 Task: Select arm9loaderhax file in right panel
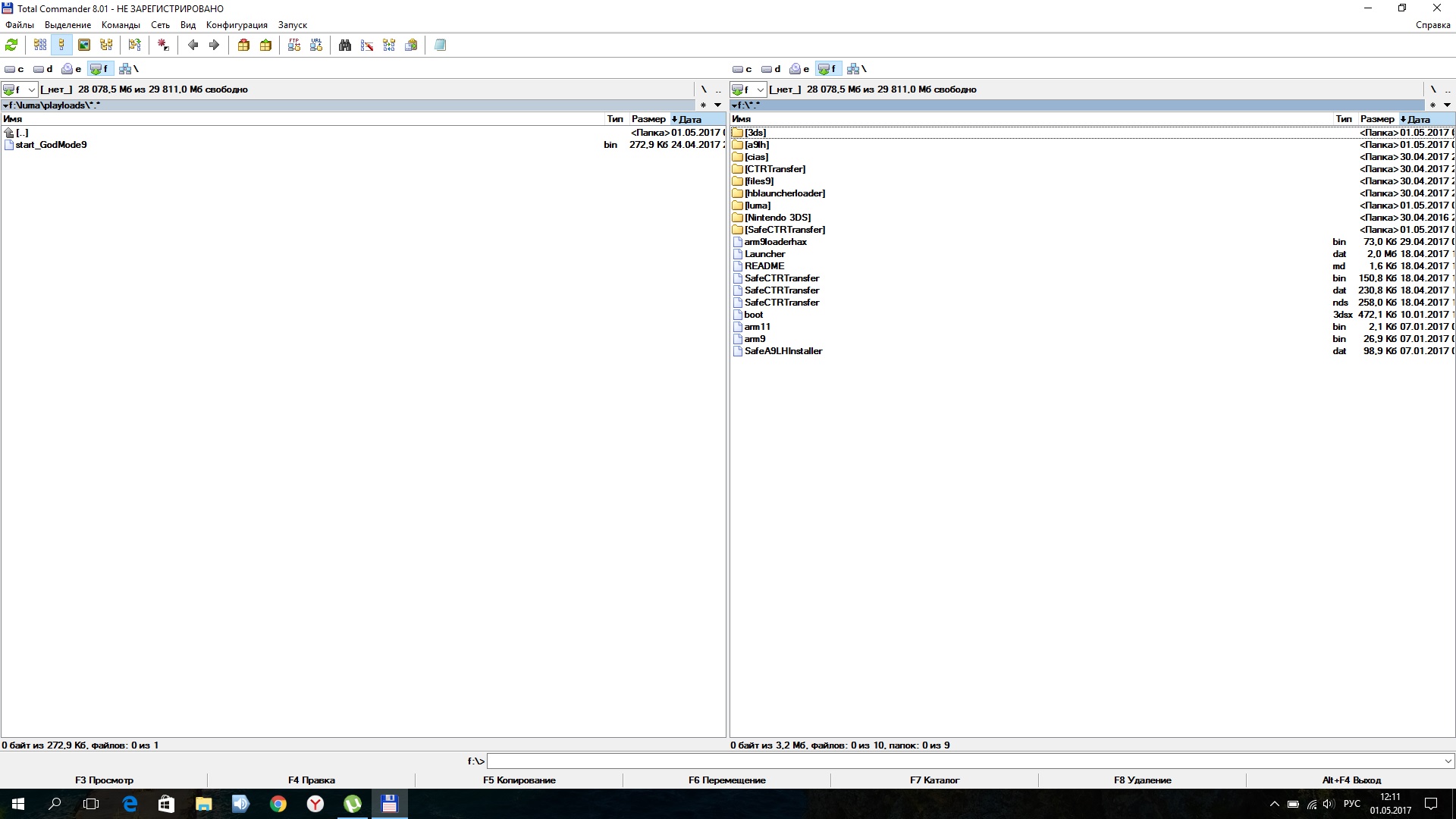pos(1092,242)
